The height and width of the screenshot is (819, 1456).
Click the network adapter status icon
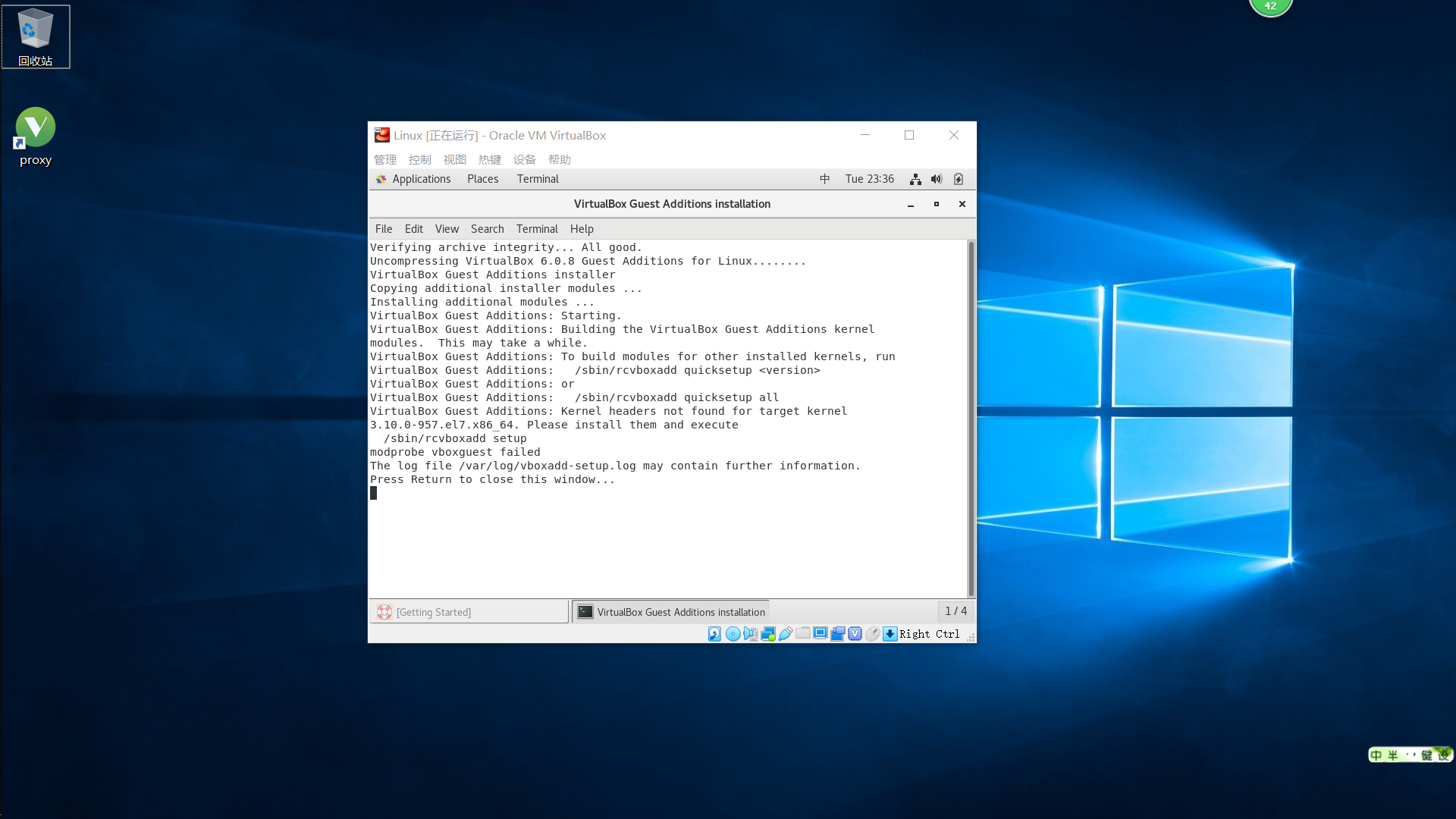click(768, 634)
